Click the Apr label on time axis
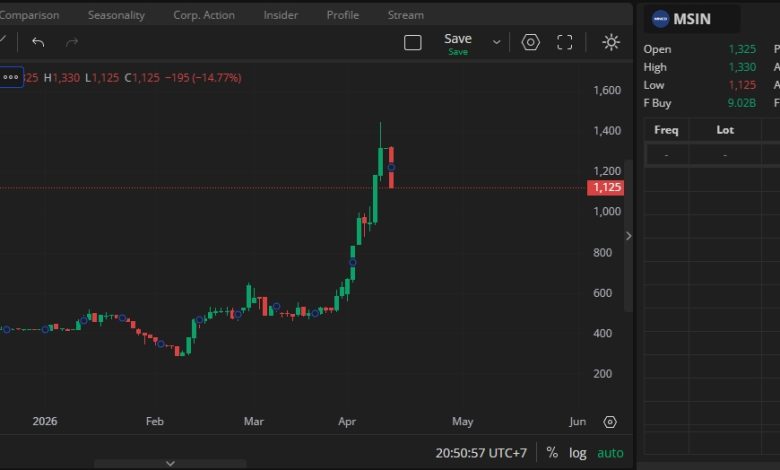 [x=347, y=421]
